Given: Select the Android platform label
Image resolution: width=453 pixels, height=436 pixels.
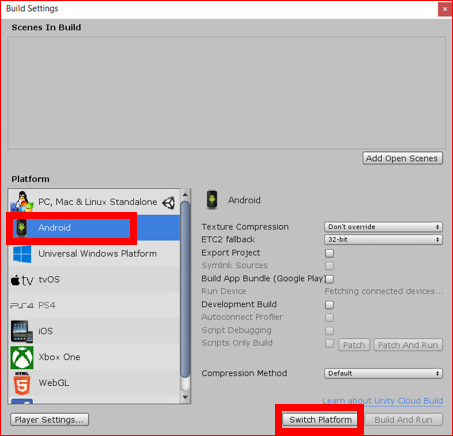Looking at the screenshot, I should pyautogui.click(x=54, y=228).
